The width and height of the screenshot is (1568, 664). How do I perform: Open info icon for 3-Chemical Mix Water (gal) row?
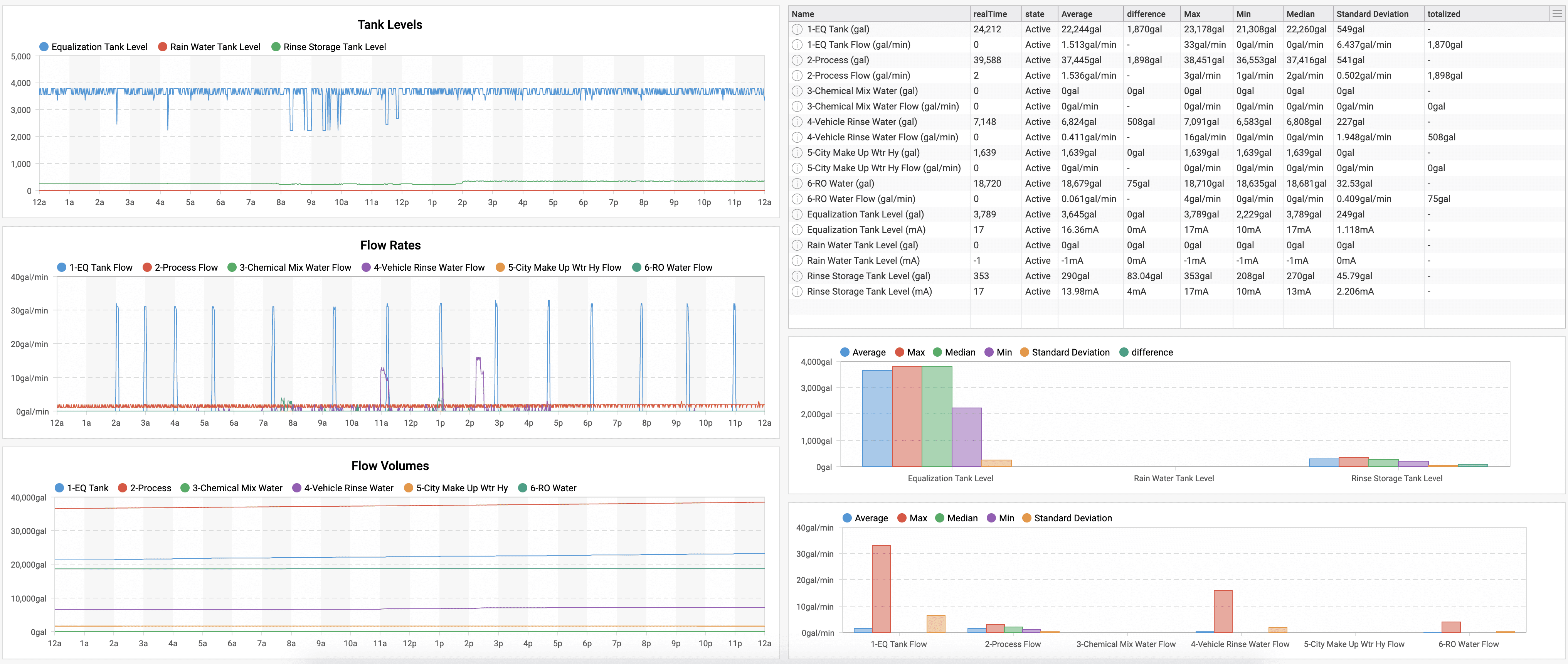(x=797, y=91)
